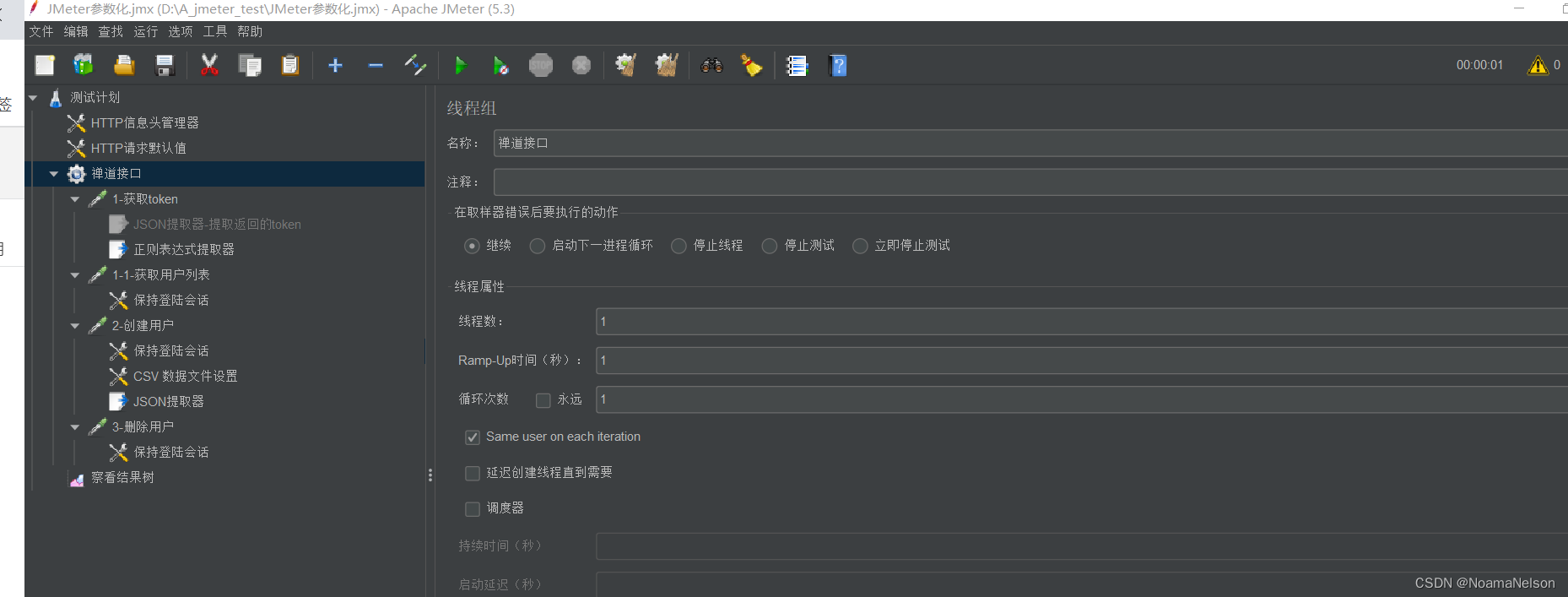Open the Templates icon in toolbar

[84, 65]
